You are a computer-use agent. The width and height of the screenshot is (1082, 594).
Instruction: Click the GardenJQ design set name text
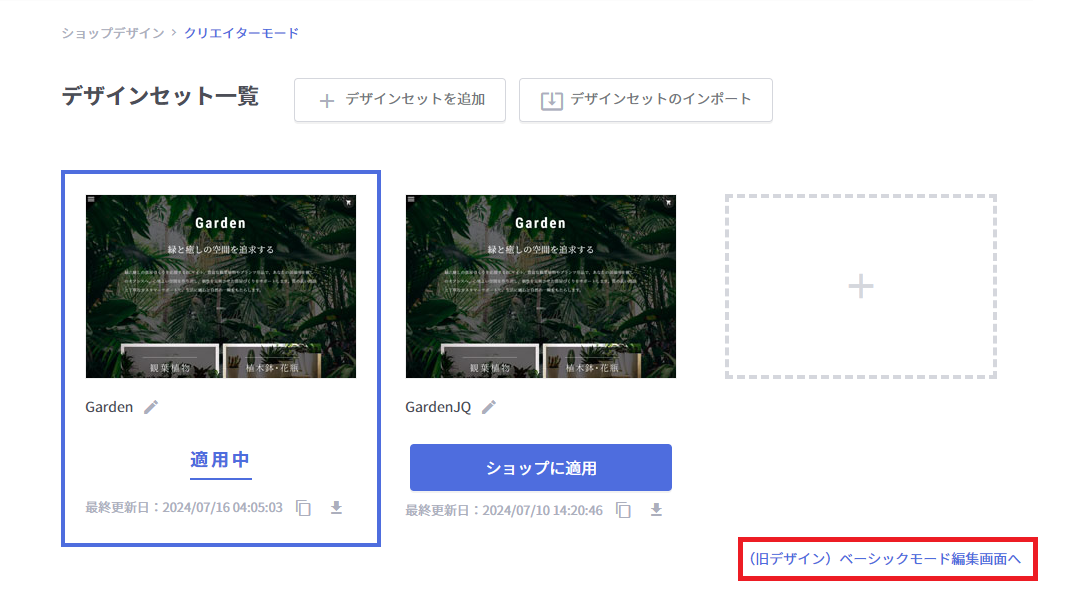pyautogui.click(x=438, y=407)
